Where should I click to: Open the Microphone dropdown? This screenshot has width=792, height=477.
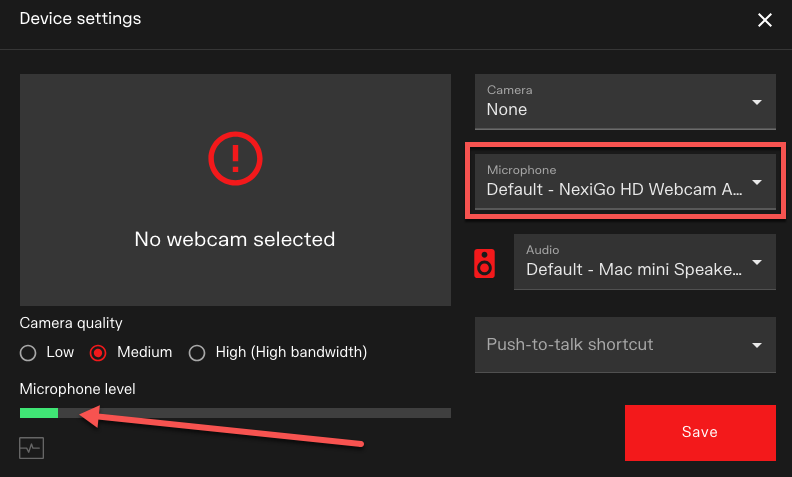(625, 182)
